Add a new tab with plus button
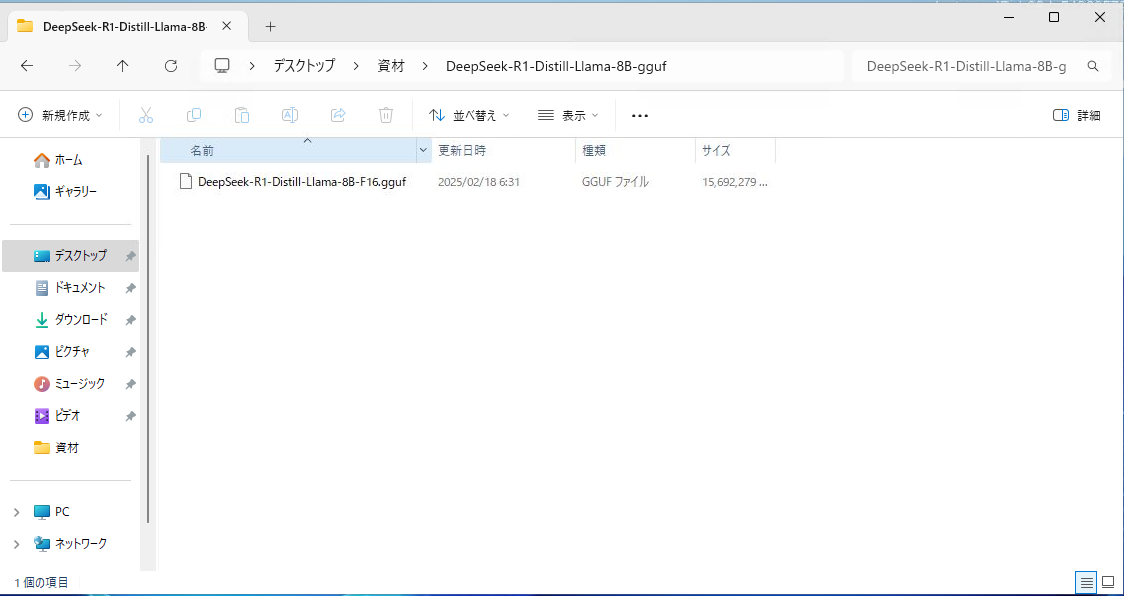Viewport: 1124px width, 596px height. click(270, 27)
